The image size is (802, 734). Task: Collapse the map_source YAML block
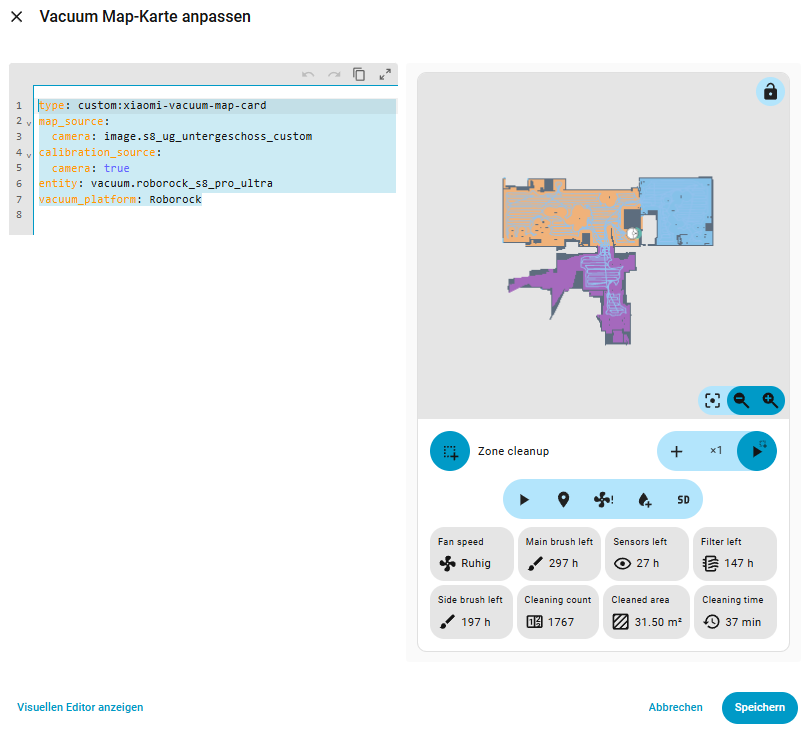(x=28, y=123)
